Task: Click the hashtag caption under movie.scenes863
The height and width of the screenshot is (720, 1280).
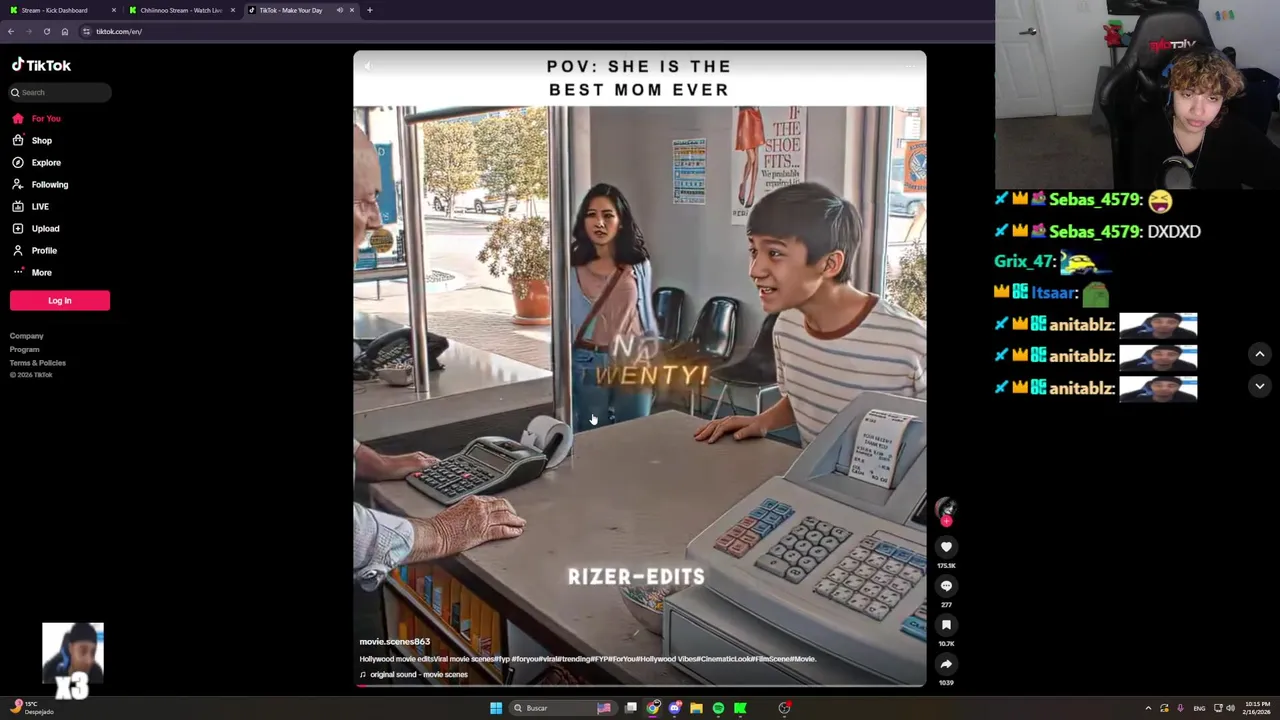Action: (x=588, y=659)
